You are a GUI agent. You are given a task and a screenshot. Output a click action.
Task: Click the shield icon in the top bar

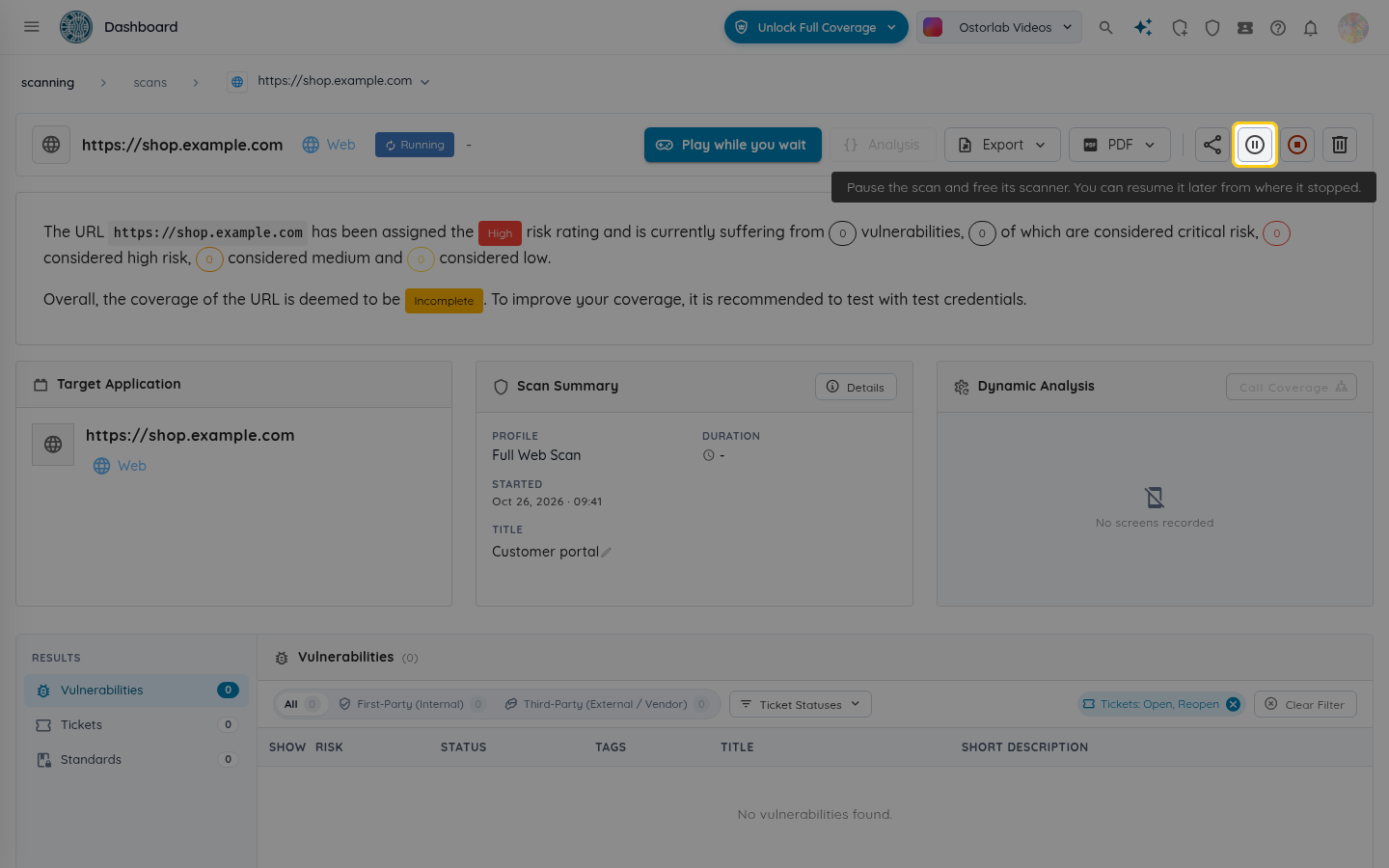click(1212, 28)
